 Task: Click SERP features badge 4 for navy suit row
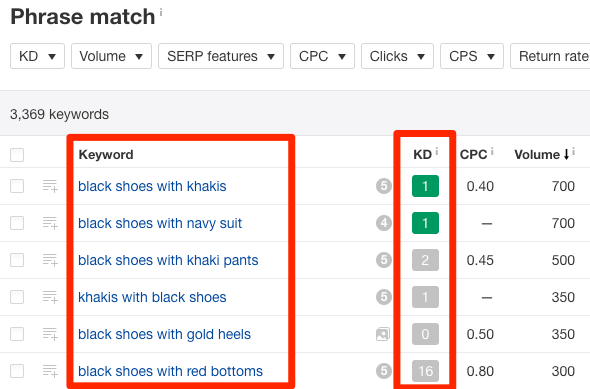pyautogui.click(x=383, y=223)
